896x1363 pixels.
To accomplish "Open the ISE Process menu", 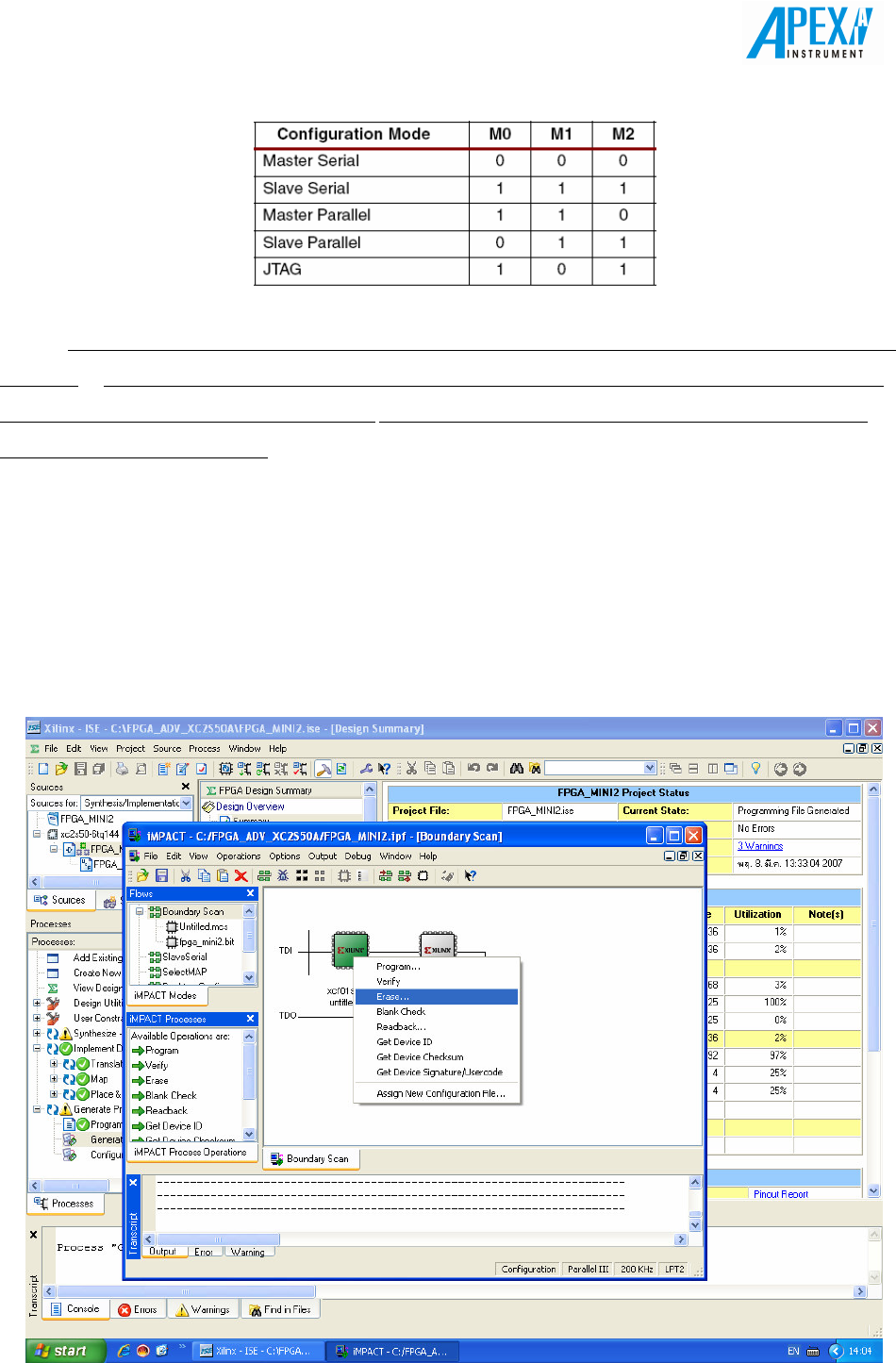I will point(205,749).
